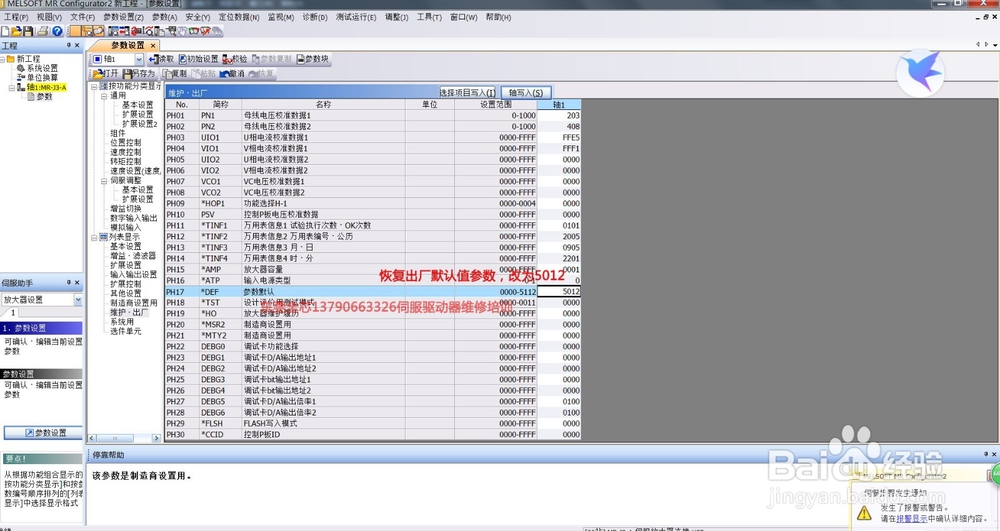Click 选择项目写入(I) button
Screen dimensions: 1000x531
(467, 92)
